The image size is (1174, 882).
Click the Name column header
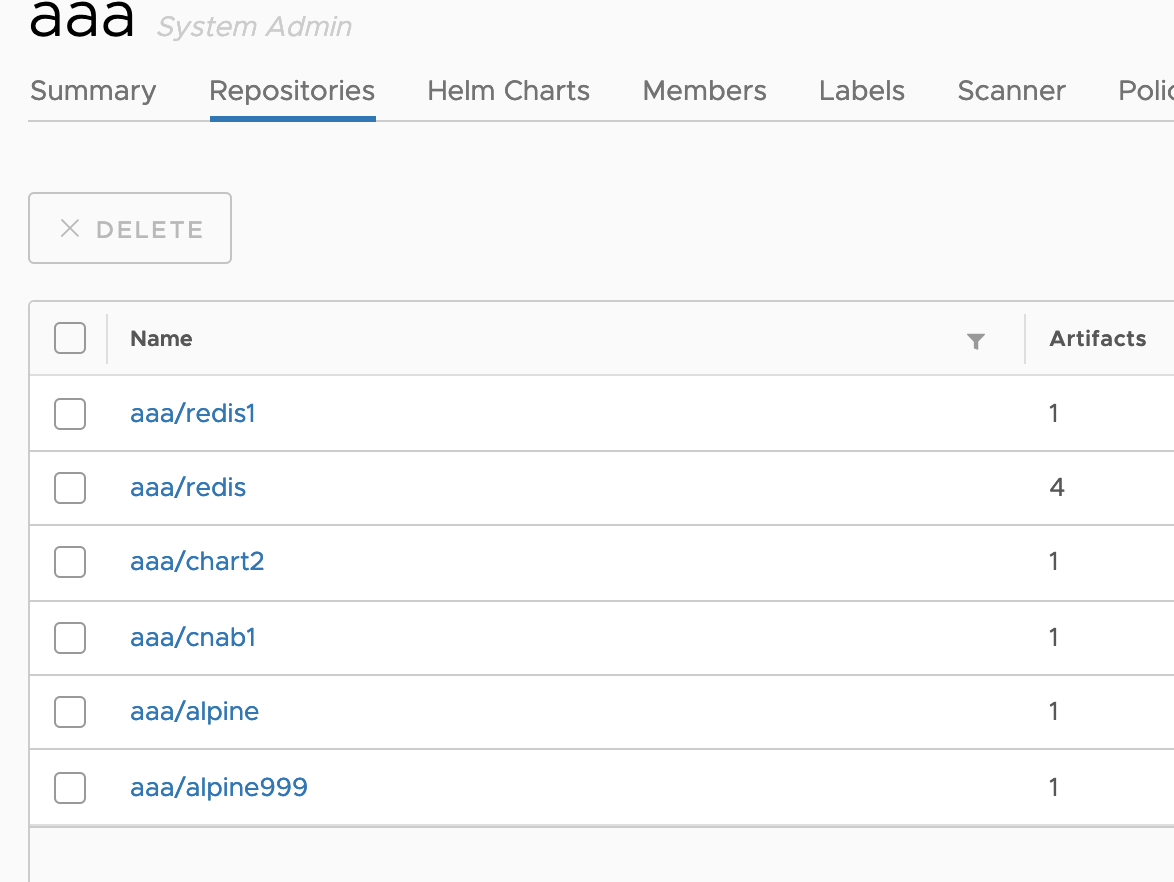160,338
